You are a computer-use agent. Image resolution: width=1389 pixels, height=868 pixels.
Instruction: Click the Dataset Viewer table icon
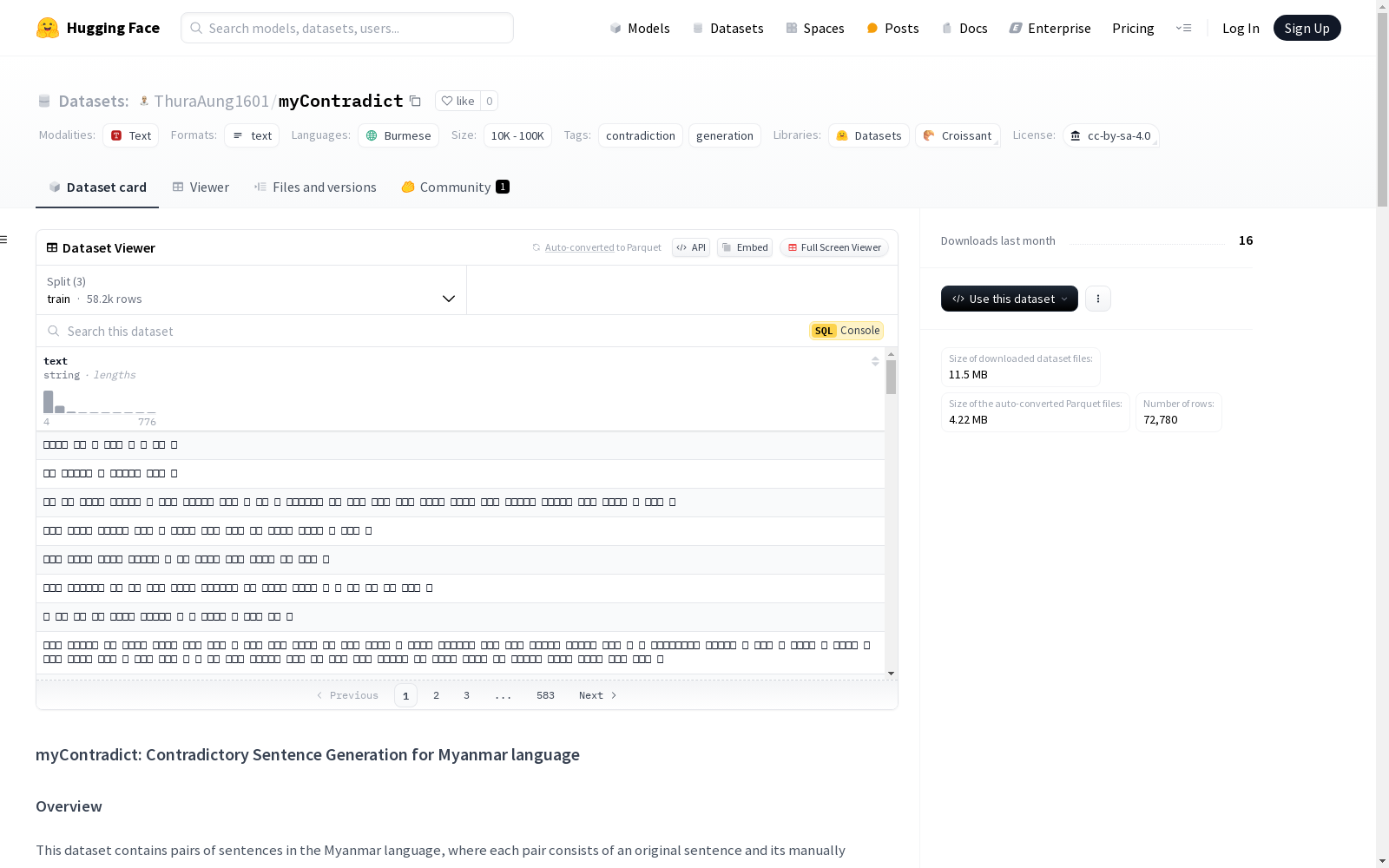[x=52, y=247]
